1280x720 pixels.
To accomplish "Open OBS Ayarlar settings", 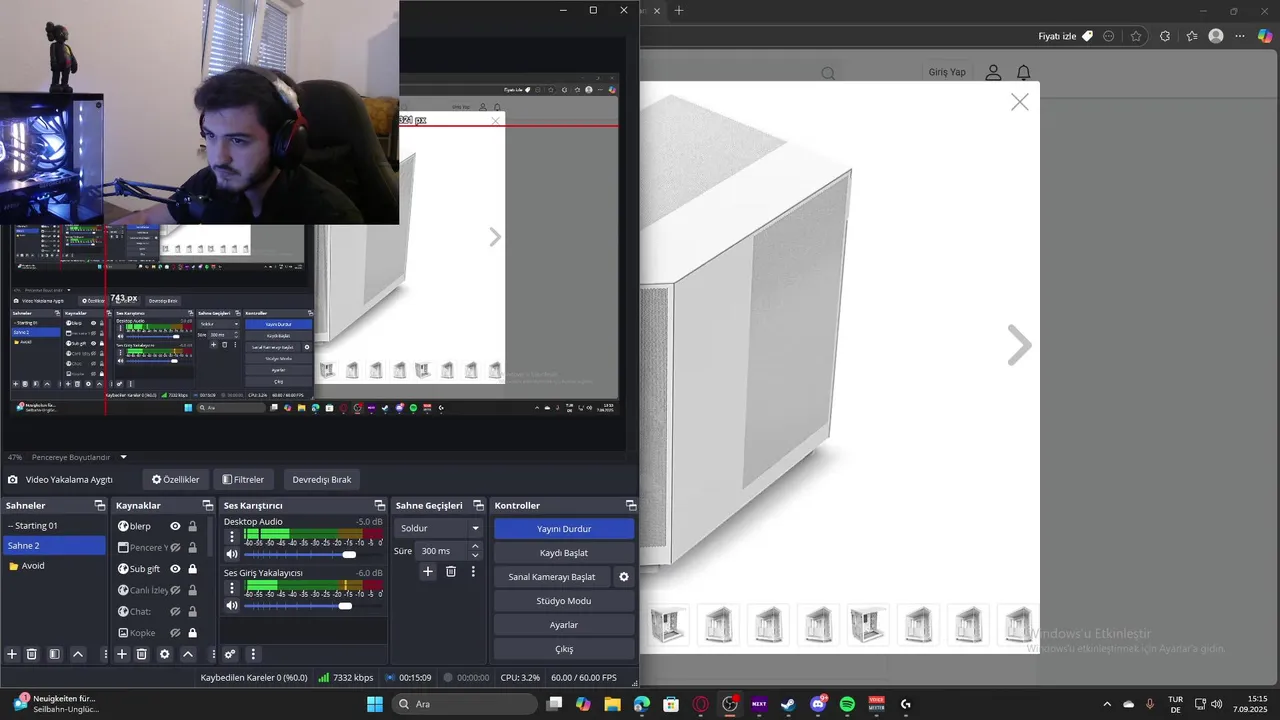I will point(564,625).
